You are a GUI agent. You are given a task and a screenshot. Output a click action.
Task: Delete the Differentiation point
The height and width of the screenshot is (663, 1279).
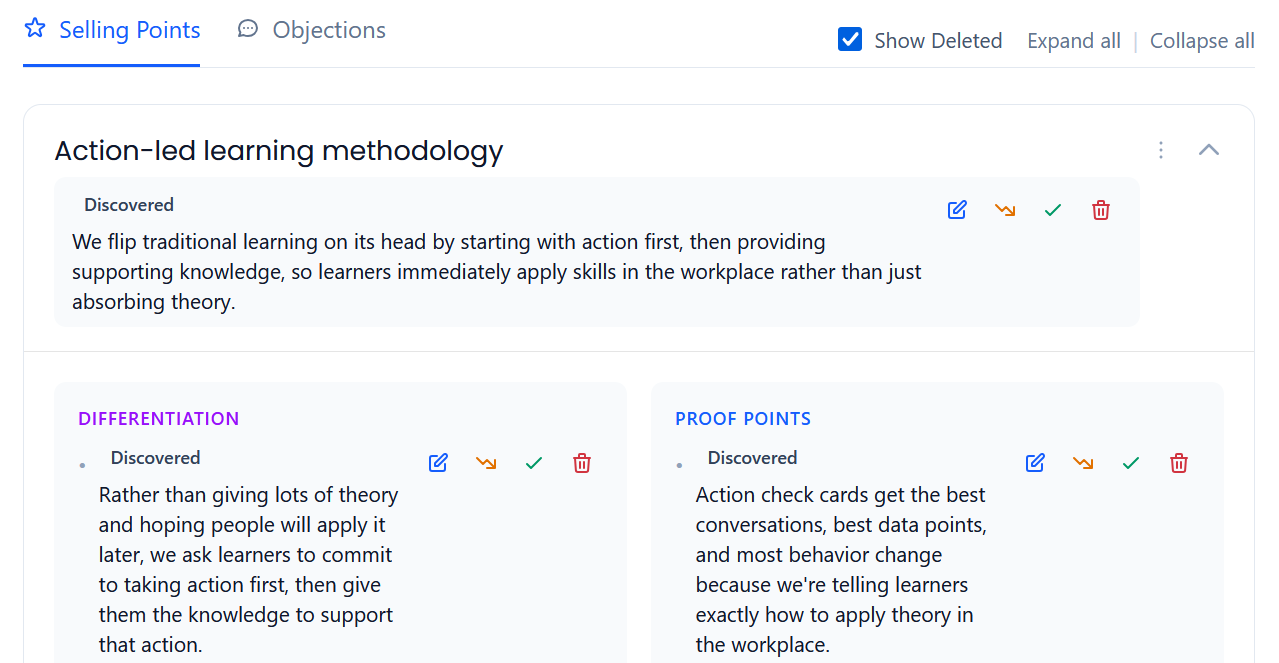[582, 463]
